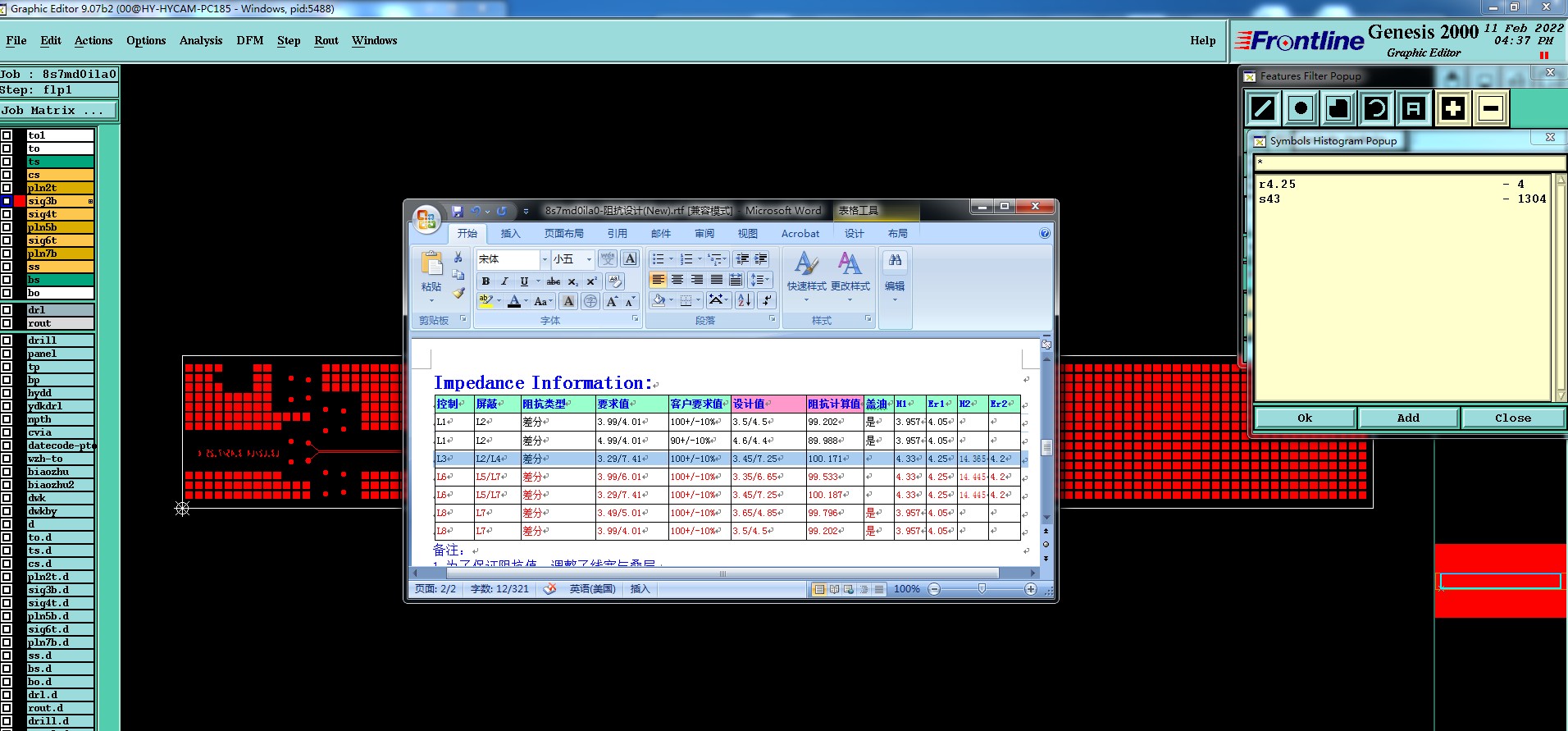Viewport: 1568px width, 731px height.
Task: Click the Cut scissors icon
Action: click(x=458, y=258)
